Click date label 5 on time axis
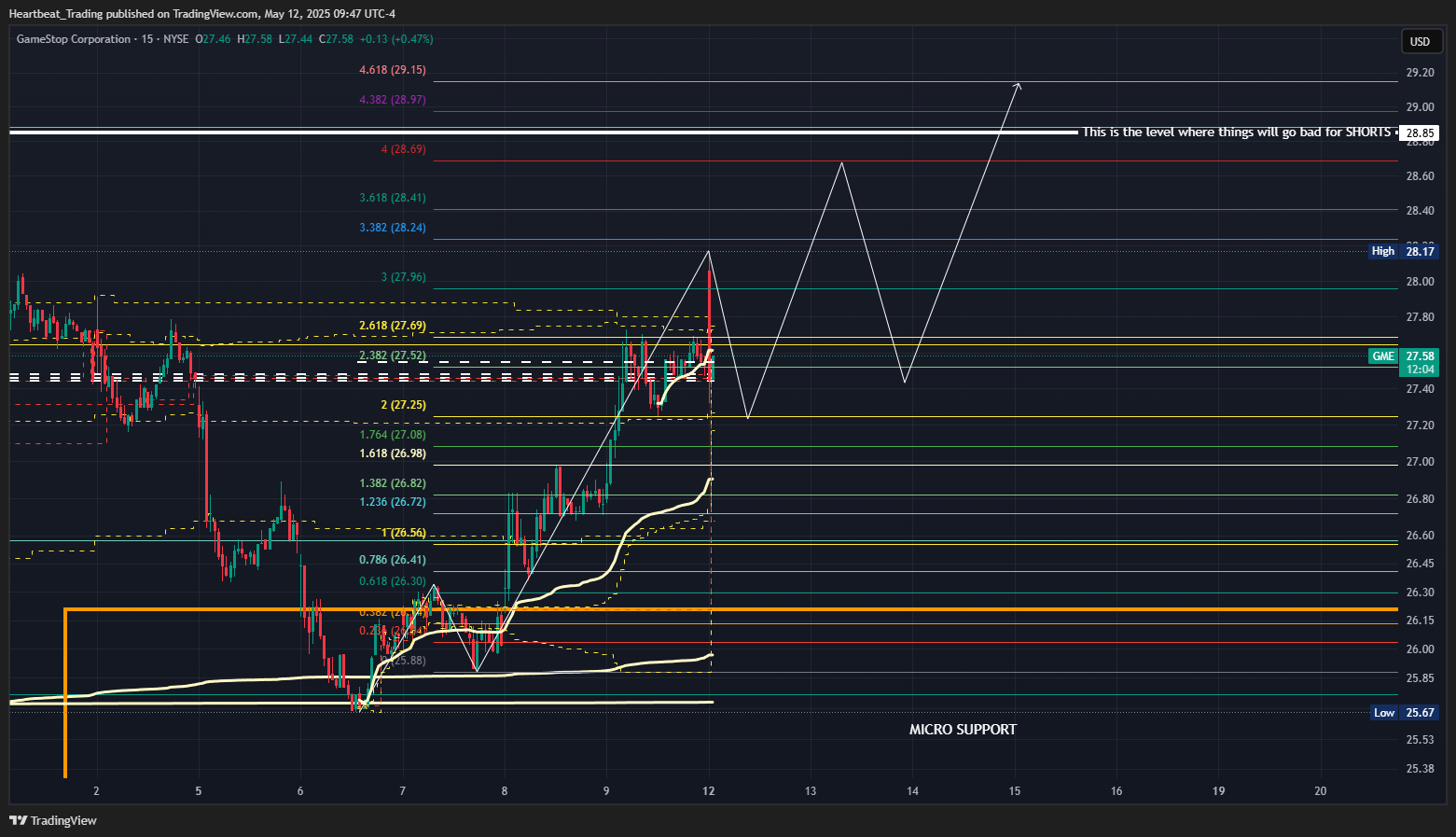 pyautogui.click(x=198, y=791)
